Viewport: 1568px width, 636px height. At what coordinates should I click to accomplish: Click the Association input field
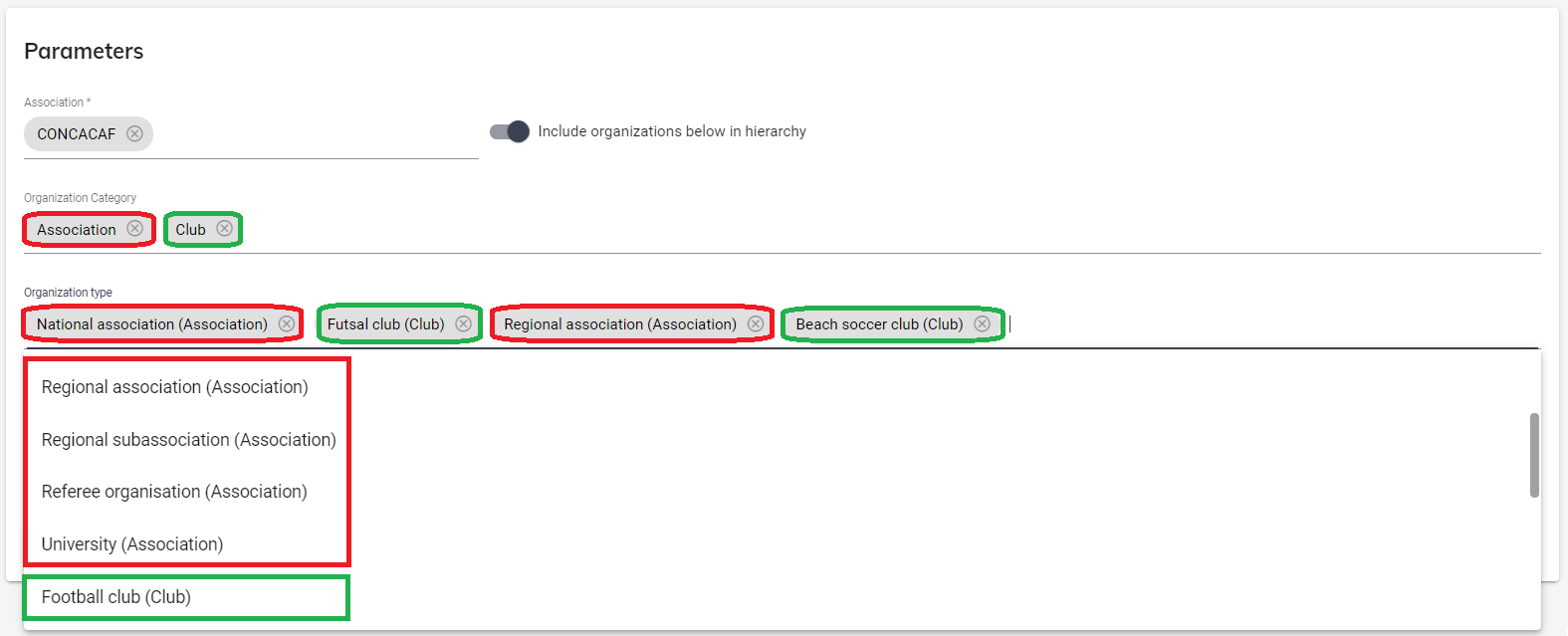314,134
